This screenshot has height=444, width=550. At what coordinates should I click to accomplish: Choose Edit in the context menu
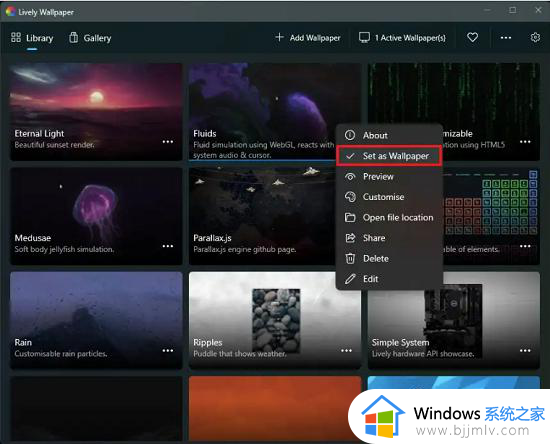[389, 279]
